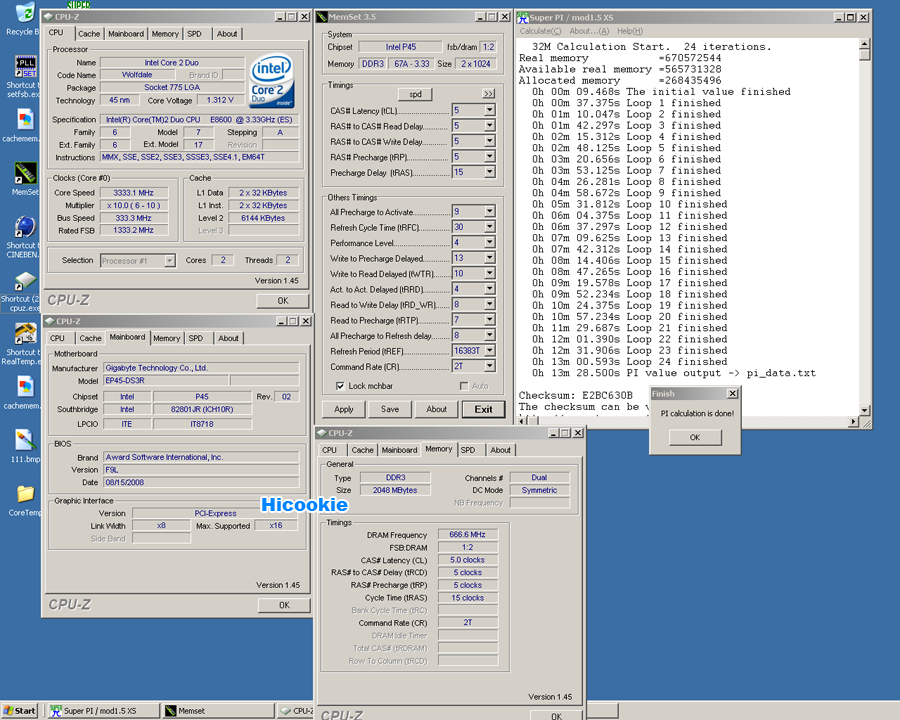This screenshot has width=900, height=720.
Task: Expand the Refresh Cycle Time (tRFC) dropdown
Action: point(490,227)
